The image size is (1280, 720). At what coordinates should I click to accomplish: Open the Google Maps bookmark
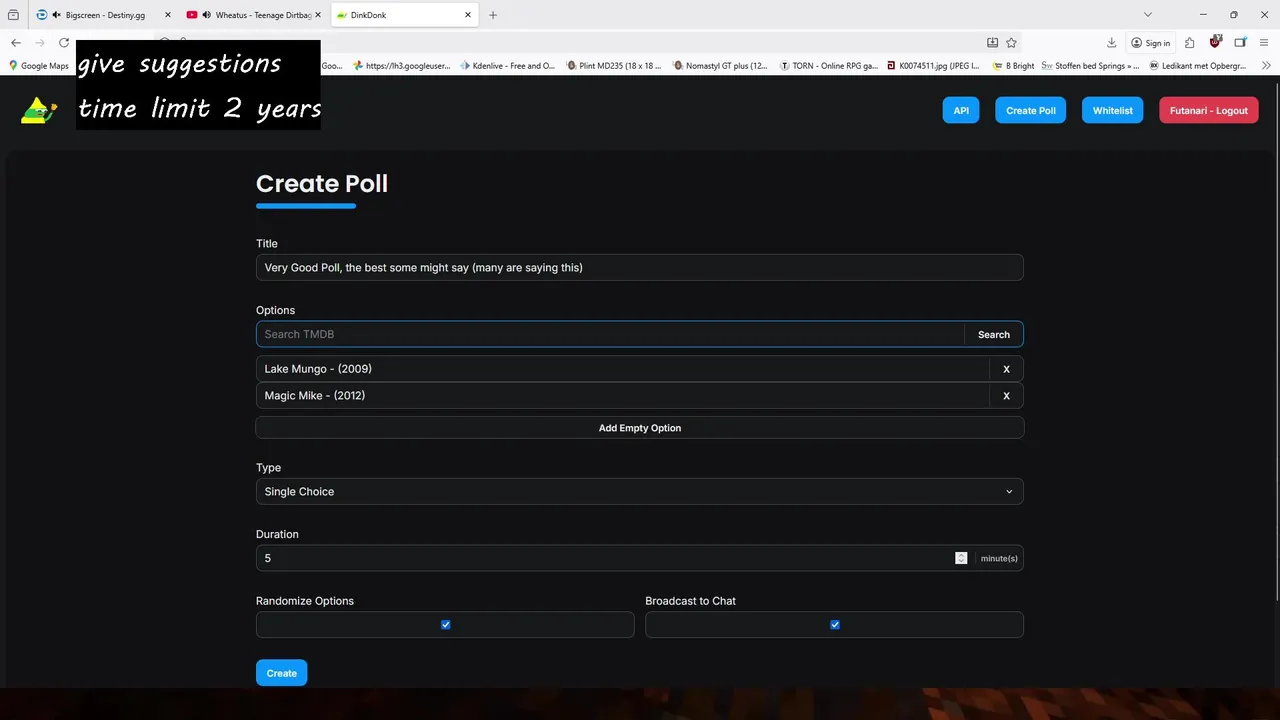(39, 66)
